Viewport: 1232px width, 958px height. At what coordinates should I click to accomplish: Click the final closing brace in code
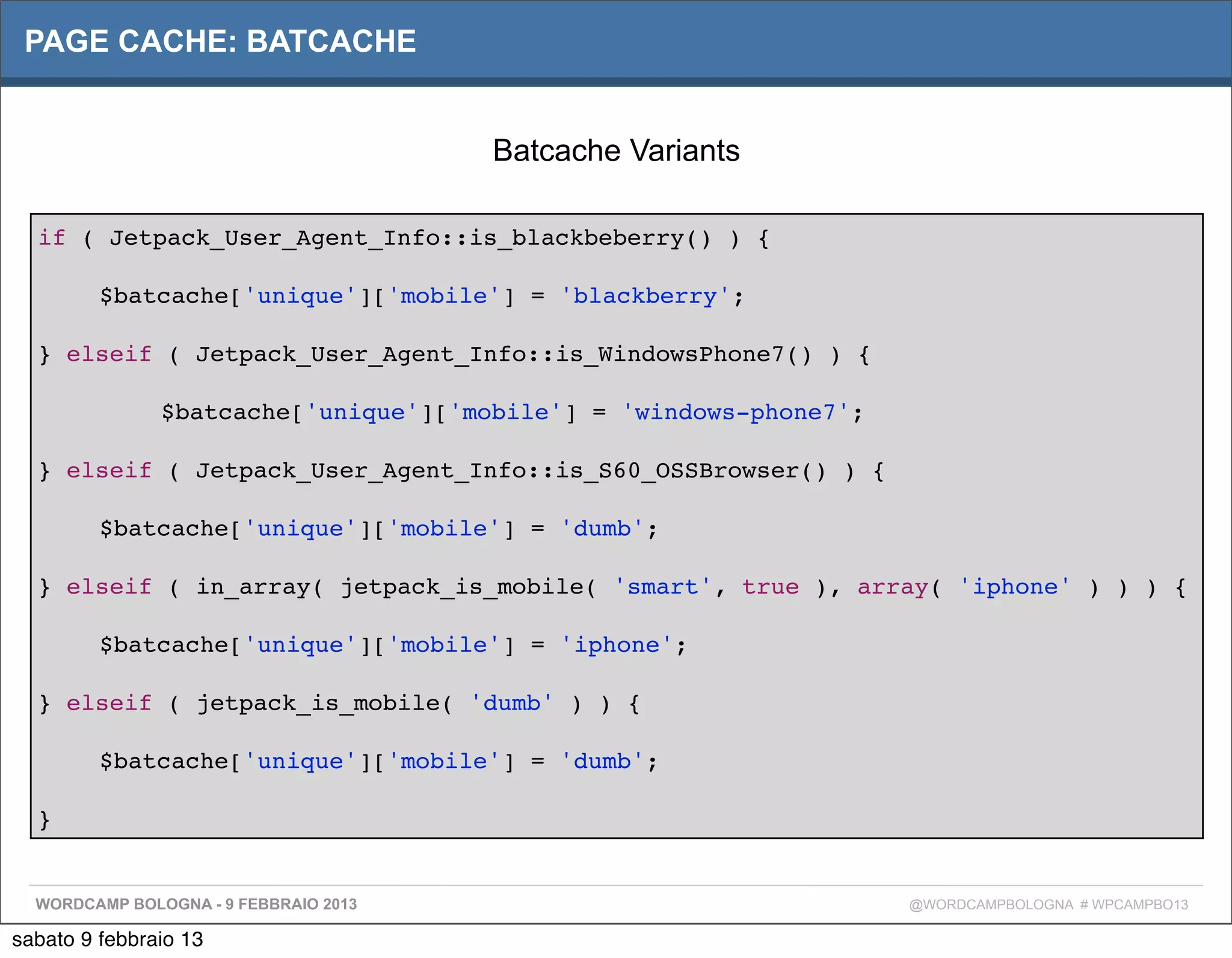45,820
